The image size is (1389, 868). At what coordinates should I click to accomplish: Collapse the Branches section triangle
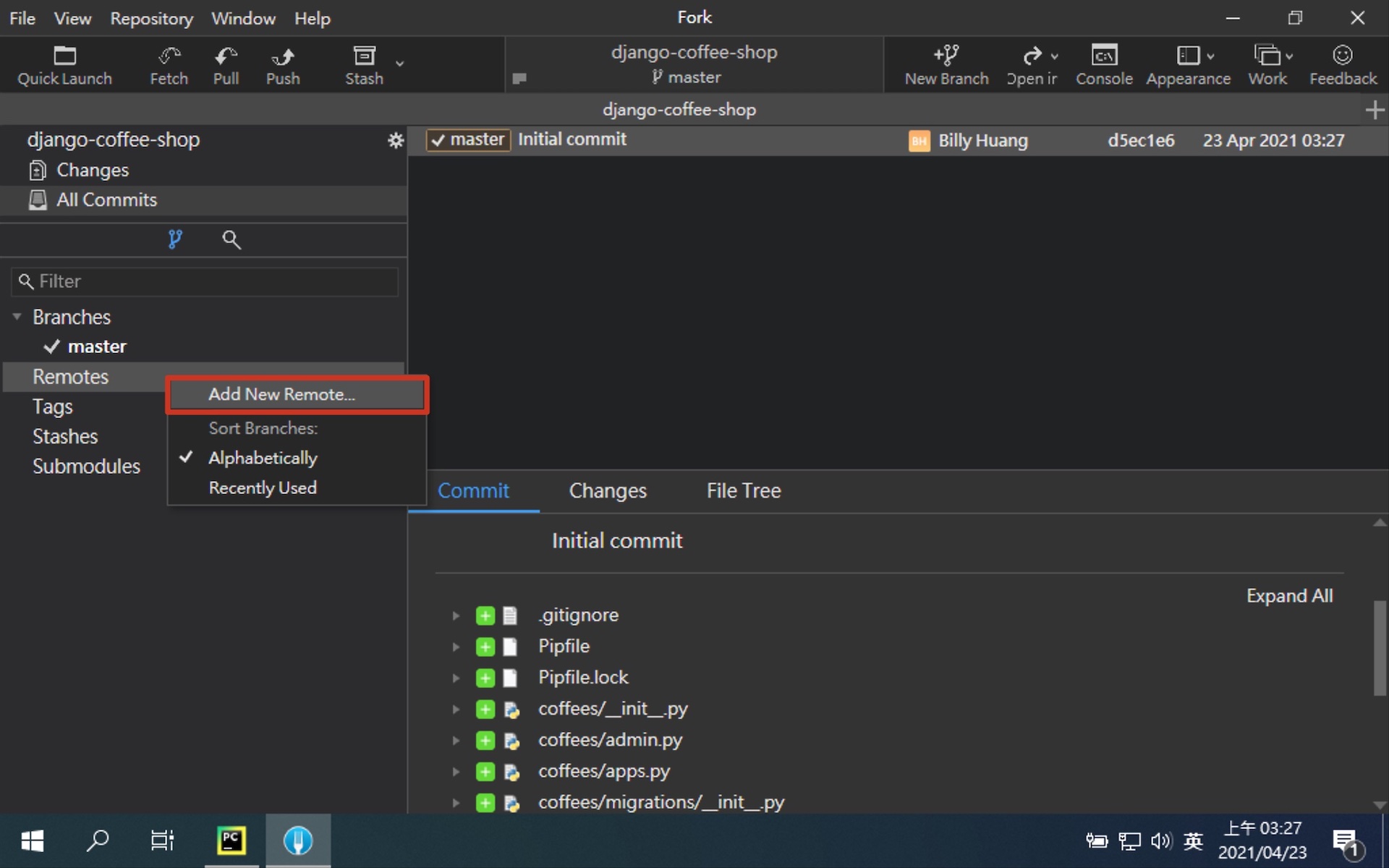coord(17,317)
